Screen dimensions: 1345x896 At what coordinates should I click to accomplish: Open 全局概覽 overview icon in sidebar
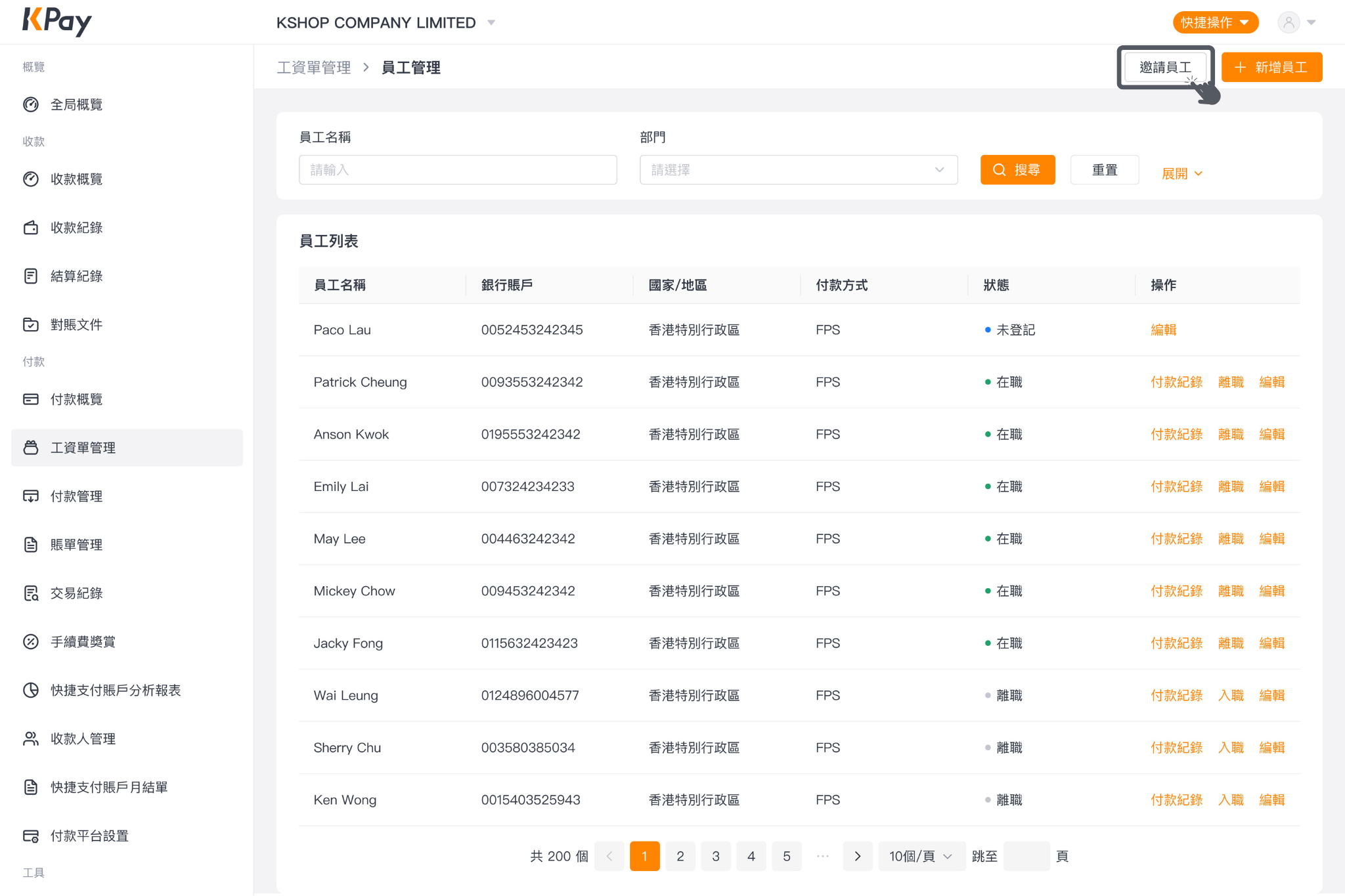31,104
